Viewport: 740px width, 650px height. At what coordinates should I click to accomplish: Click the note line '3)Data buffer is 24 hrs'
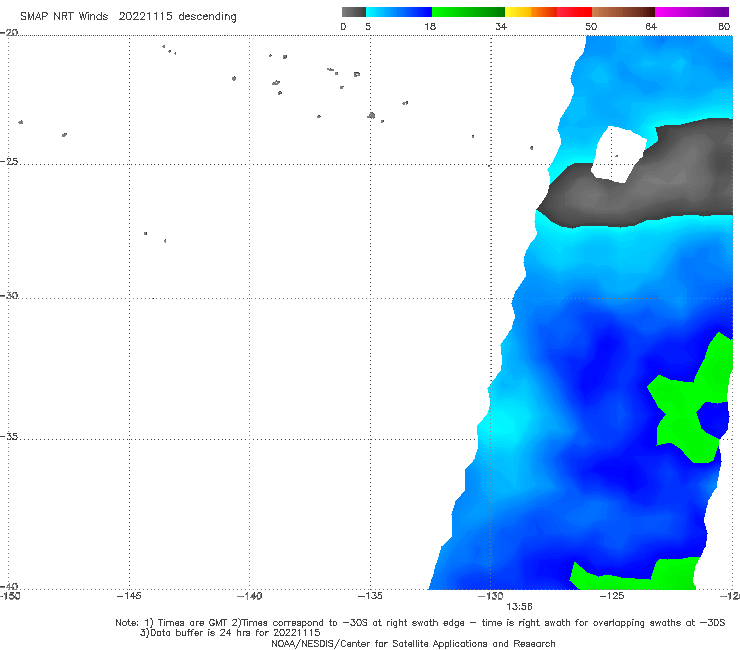tap(230, 633)
